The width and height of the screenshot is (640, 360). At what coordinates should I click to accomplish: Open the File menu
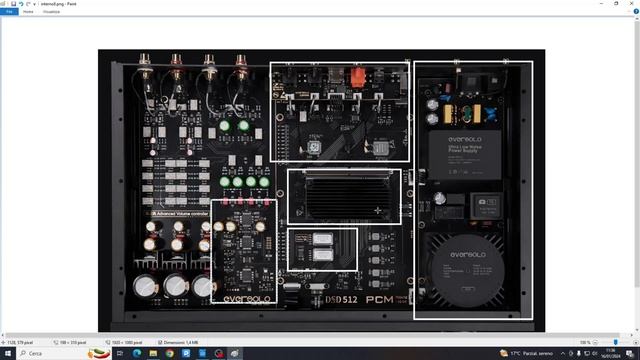9,12
